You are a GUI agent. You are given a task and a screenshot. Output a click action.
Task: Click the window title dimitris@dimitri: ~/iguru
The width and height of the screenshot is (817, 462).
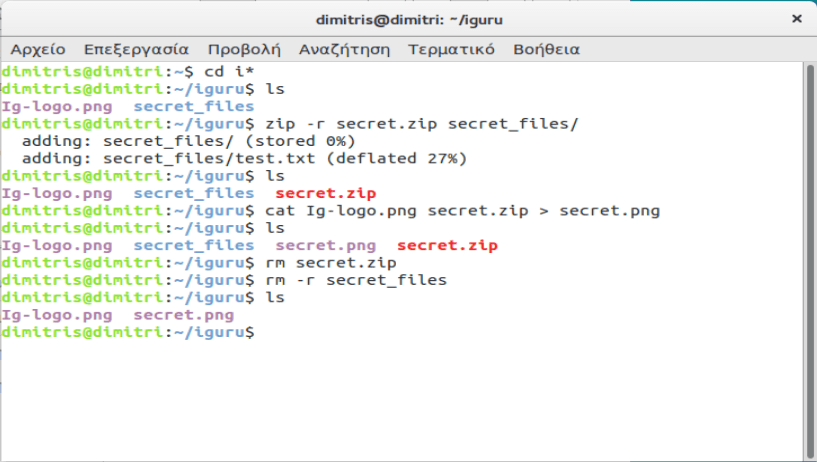(408, 19)
